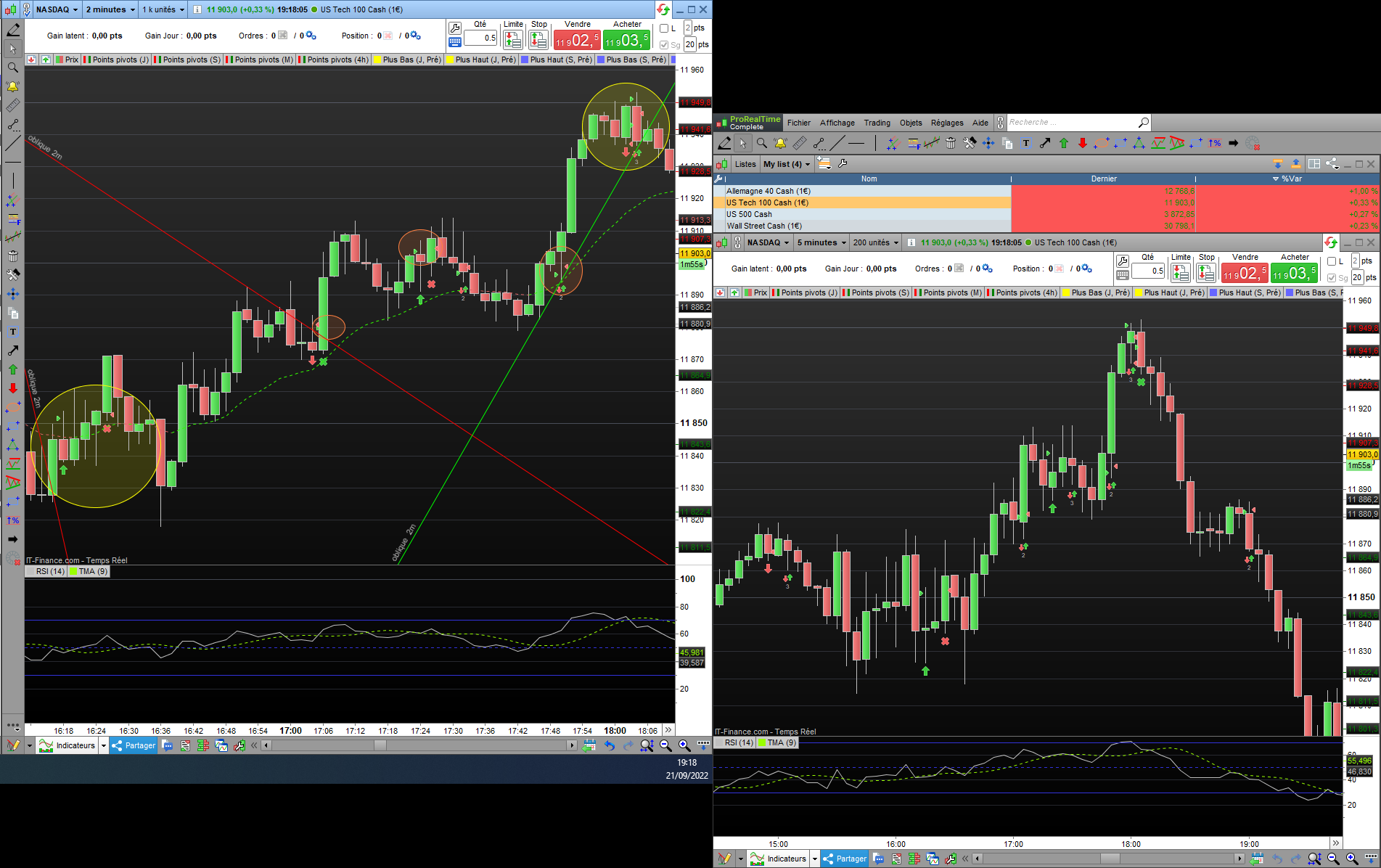Toggle RSI (14) indicator label in 2-minute chart
Image resolution: width=1381 pixels, height=868 pixels.
tap(46, 571)
